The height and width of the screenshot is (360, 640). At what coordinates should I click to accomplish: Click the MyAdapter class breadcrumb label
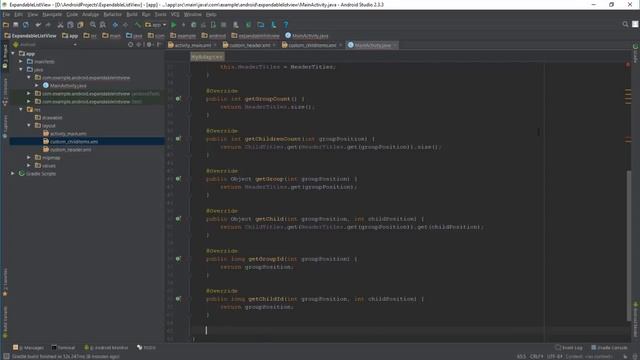[207, 57]
